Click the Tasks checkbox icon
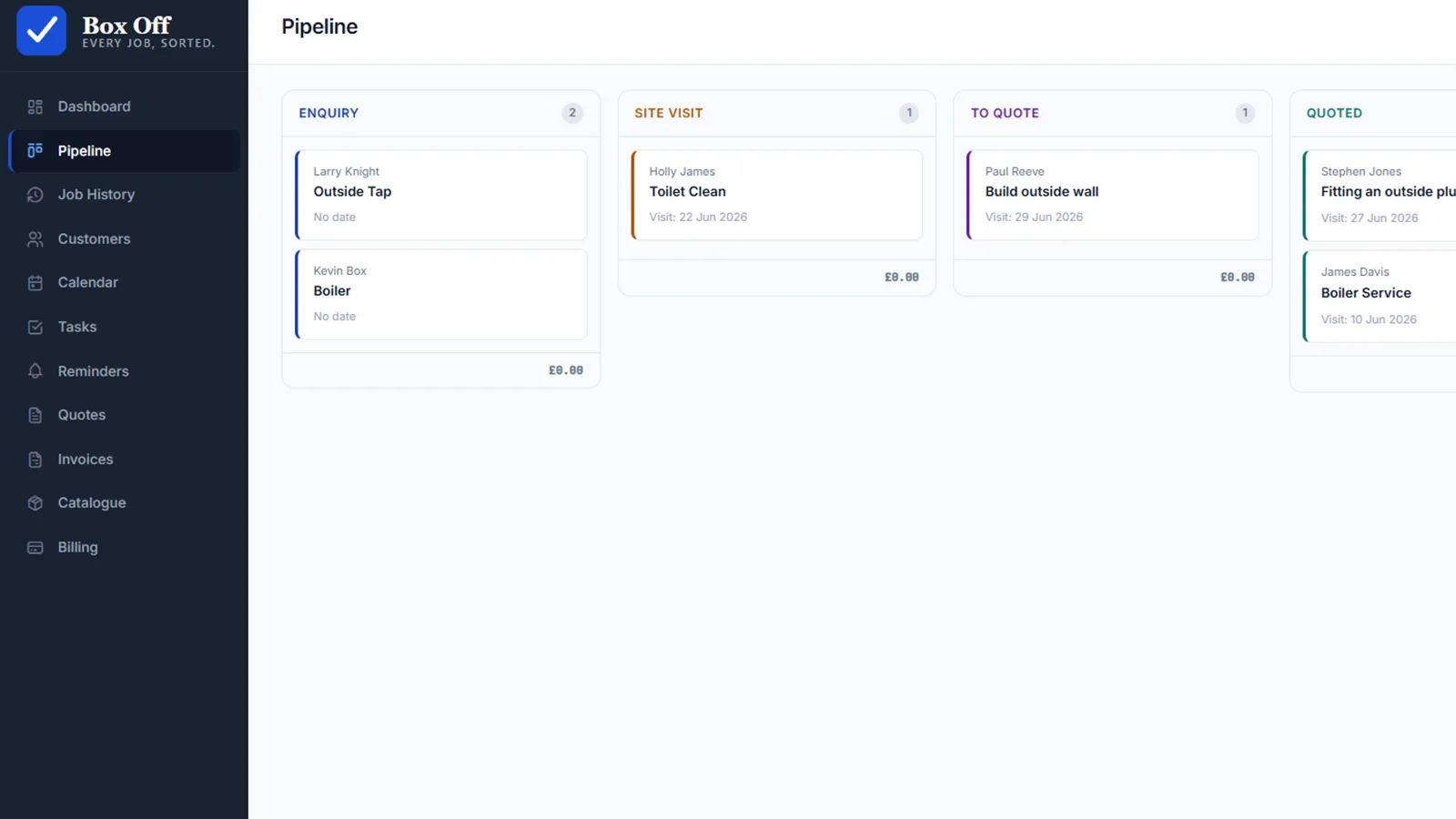Image resolution: width=1456 pixels, height=819 pixels. (x=35, y=327)
